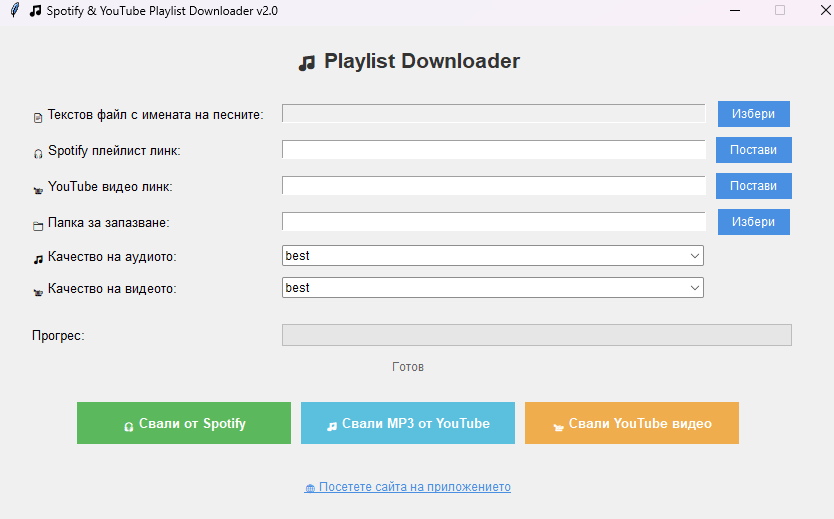Image resolution: width=834 pixels, height=519 pixels.
Task: Click Избери button for the text file
Action: coord(754,114)
